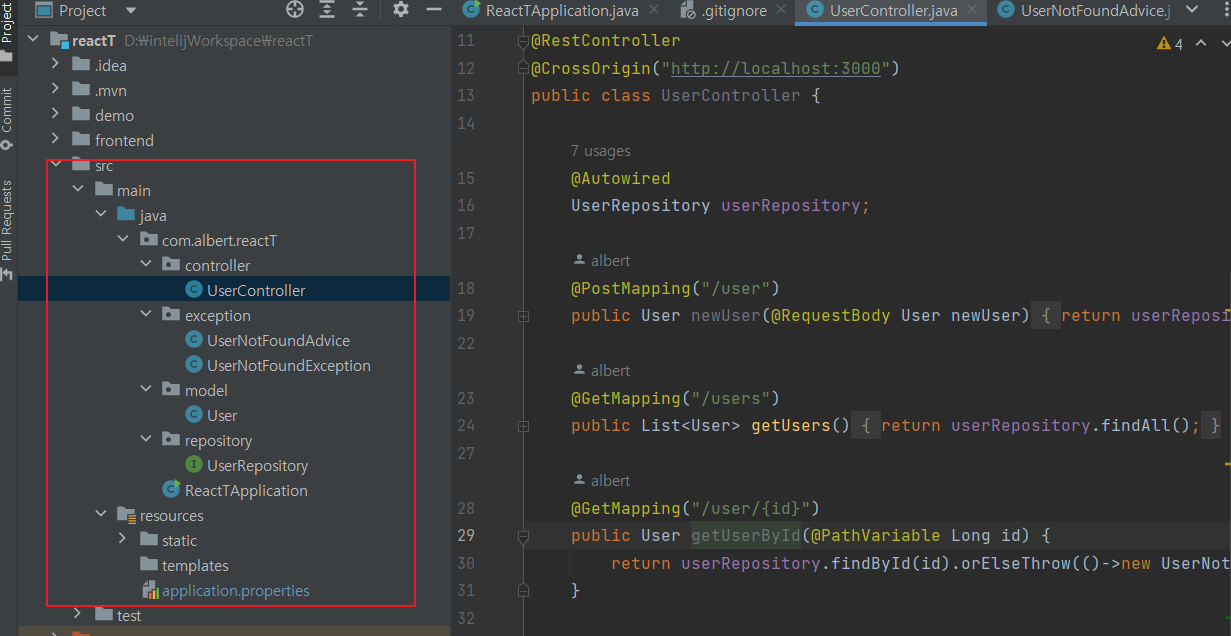Collapse the main folder

(x=78, y=191)
